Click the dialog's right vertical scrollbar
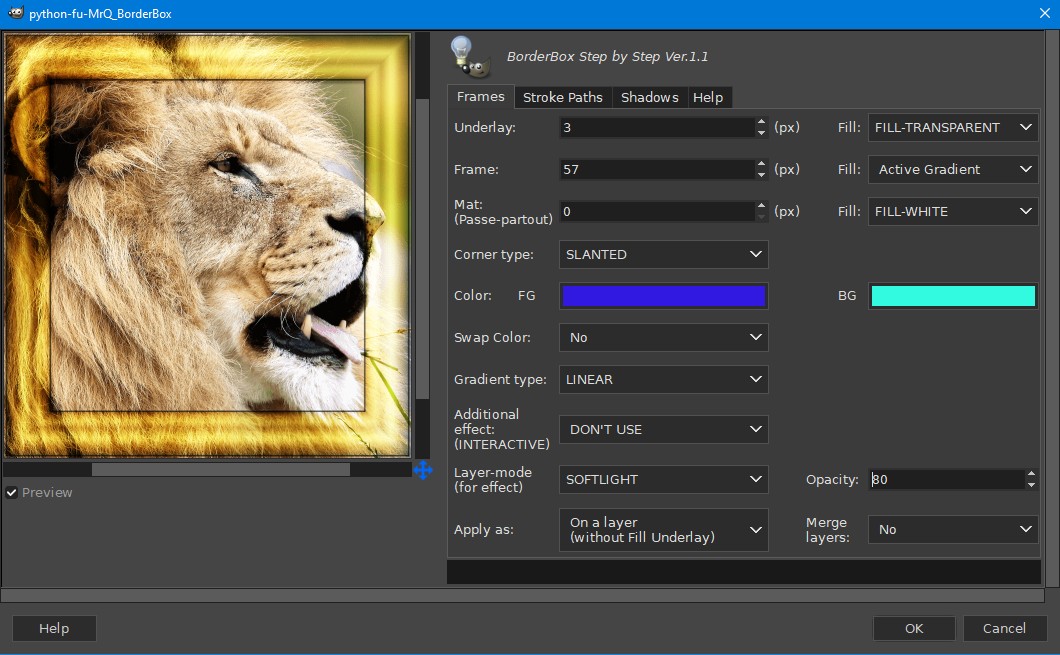 click(1052, 308)
